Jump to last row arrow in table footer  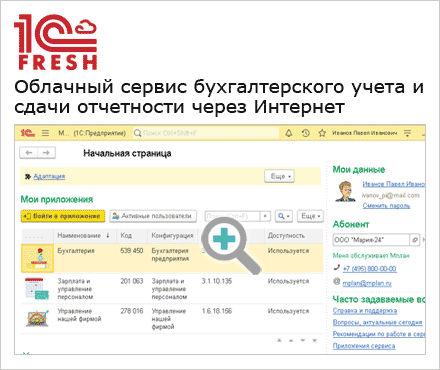(x=314, y=341)
